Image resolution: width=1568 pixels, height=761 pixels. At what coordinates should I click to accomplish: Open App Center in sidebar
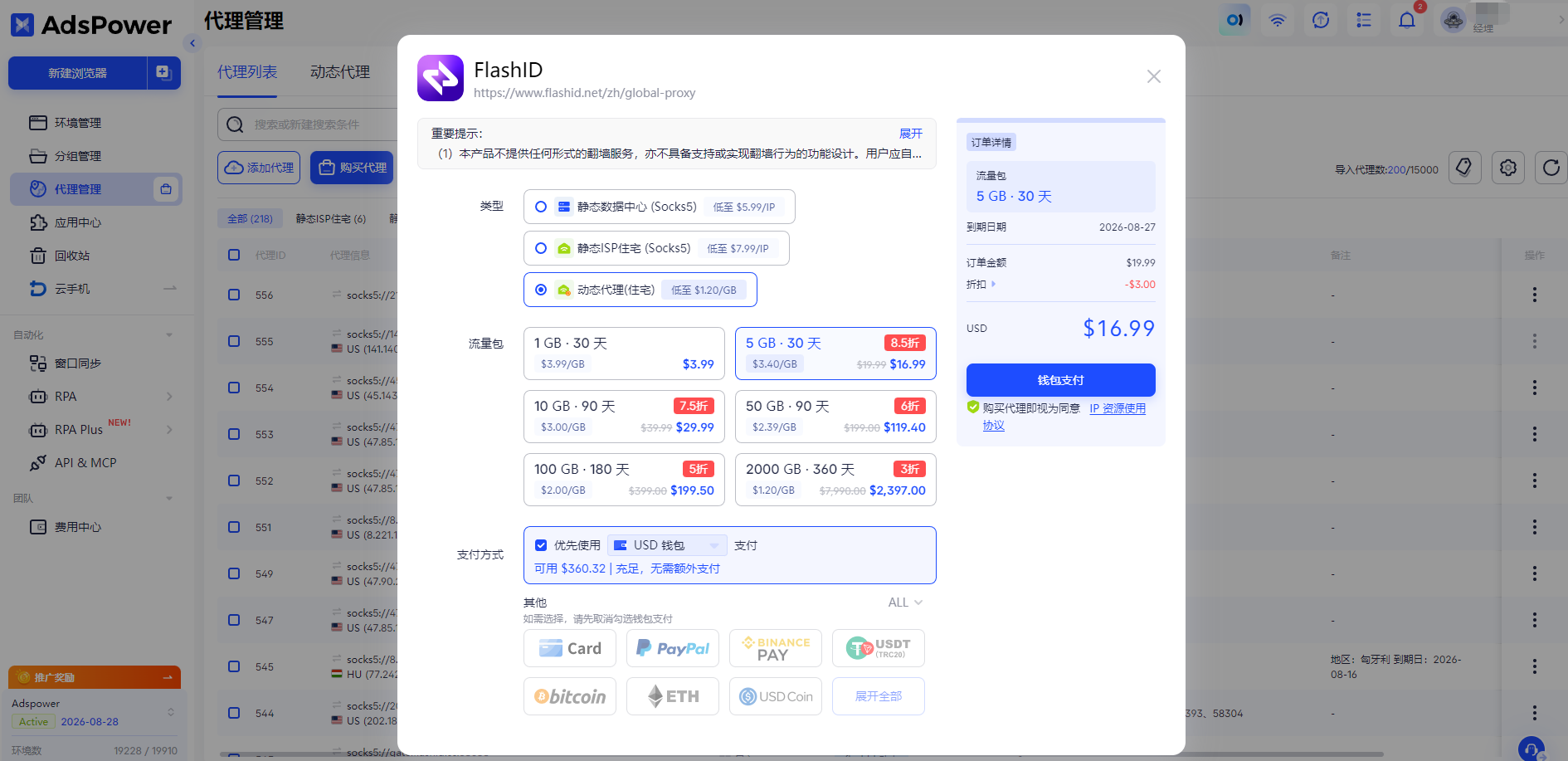point(95,222)
